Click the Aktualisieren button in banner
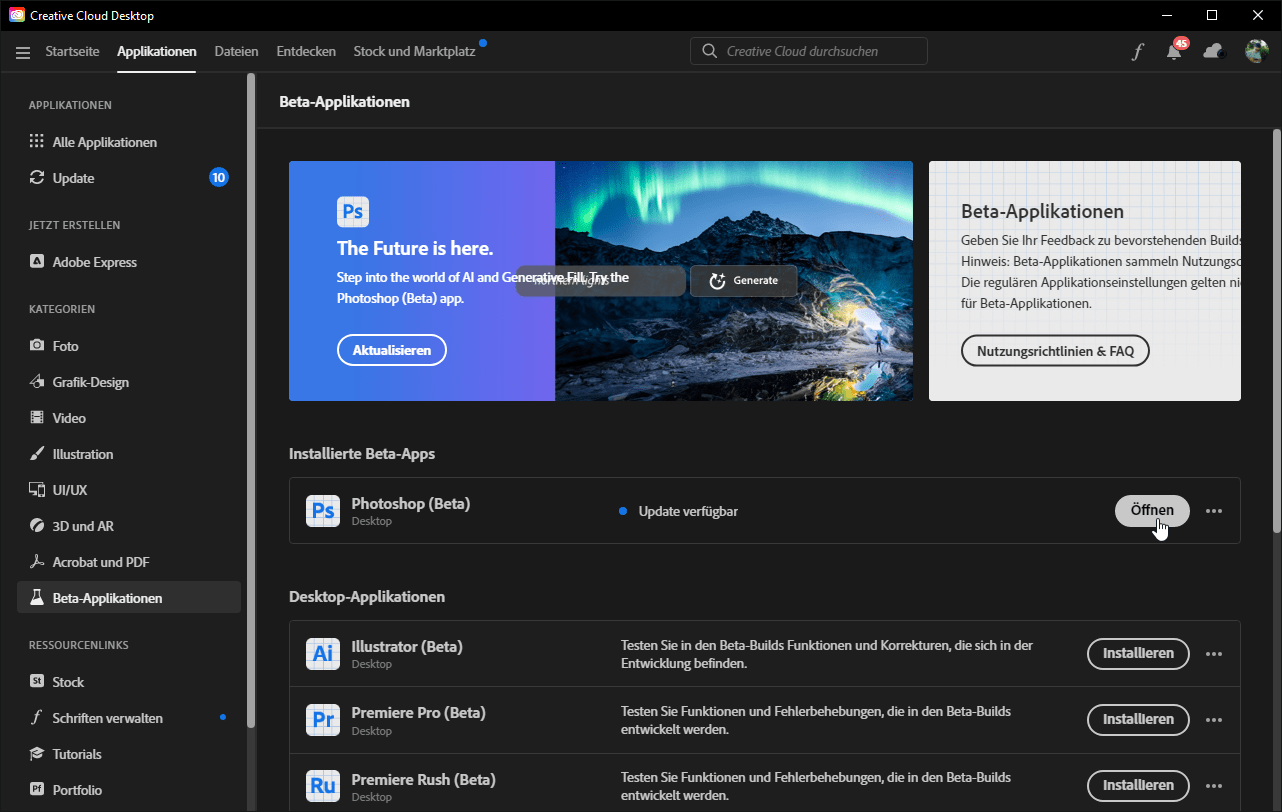 [x=391, y=350]
